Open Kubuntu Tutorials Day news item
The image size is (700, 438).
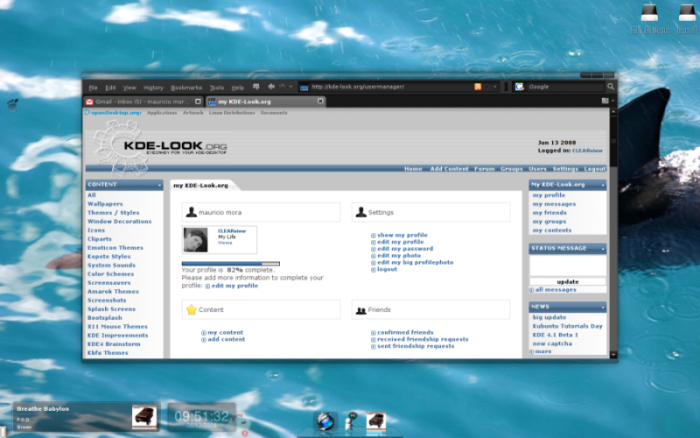(x=567, y=326)
